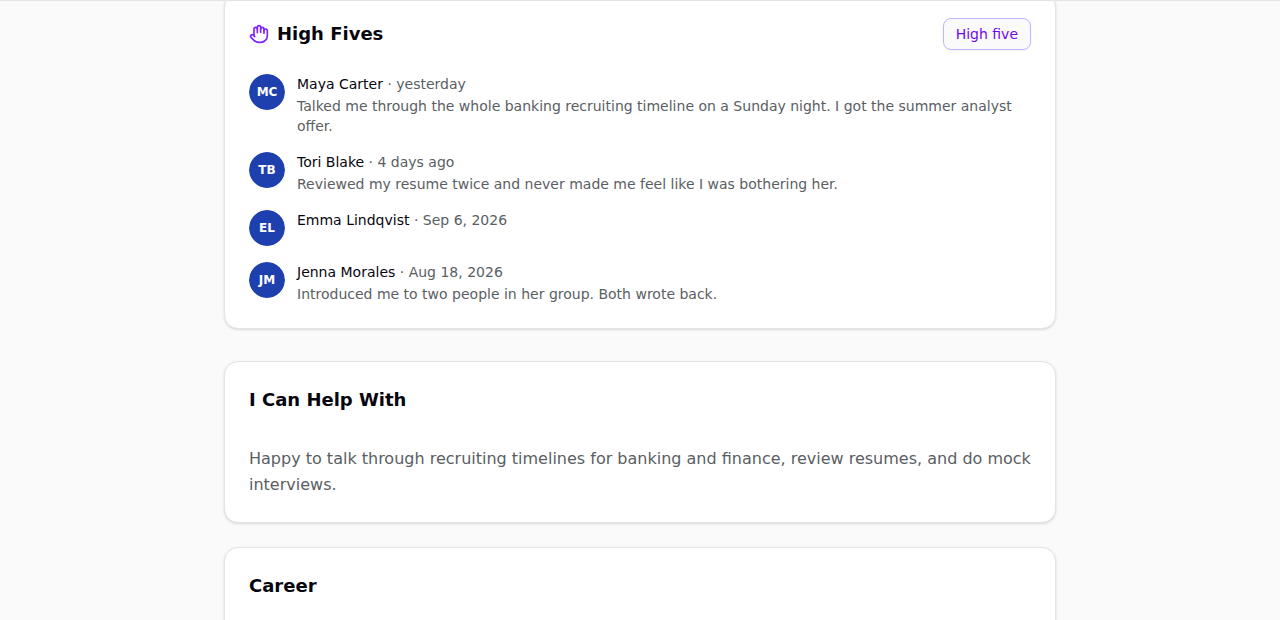Click the High five button

pos(986,34)
